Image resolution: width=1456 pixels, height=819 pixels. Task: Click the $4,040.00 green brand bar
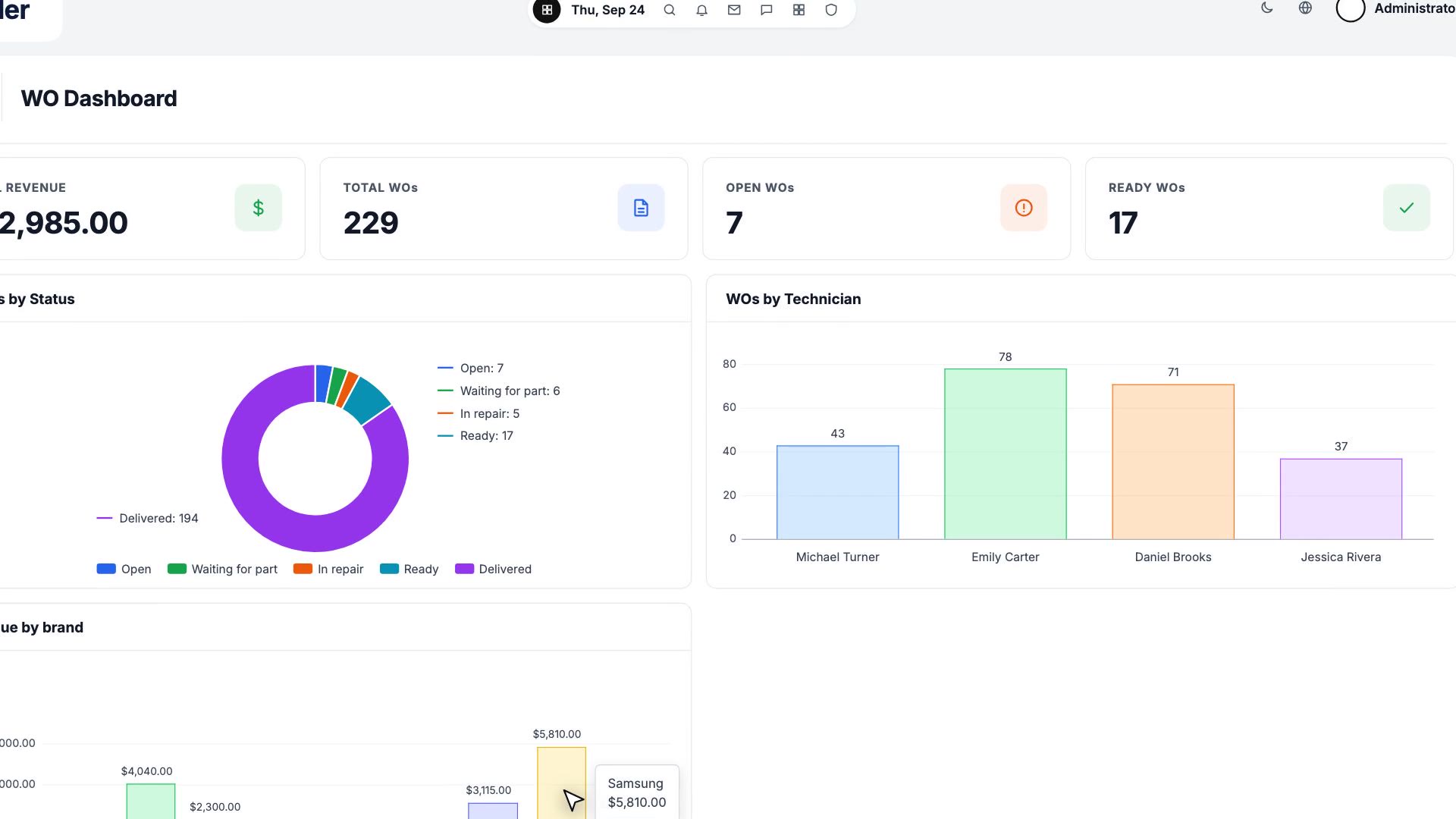[x=150, y=802]
